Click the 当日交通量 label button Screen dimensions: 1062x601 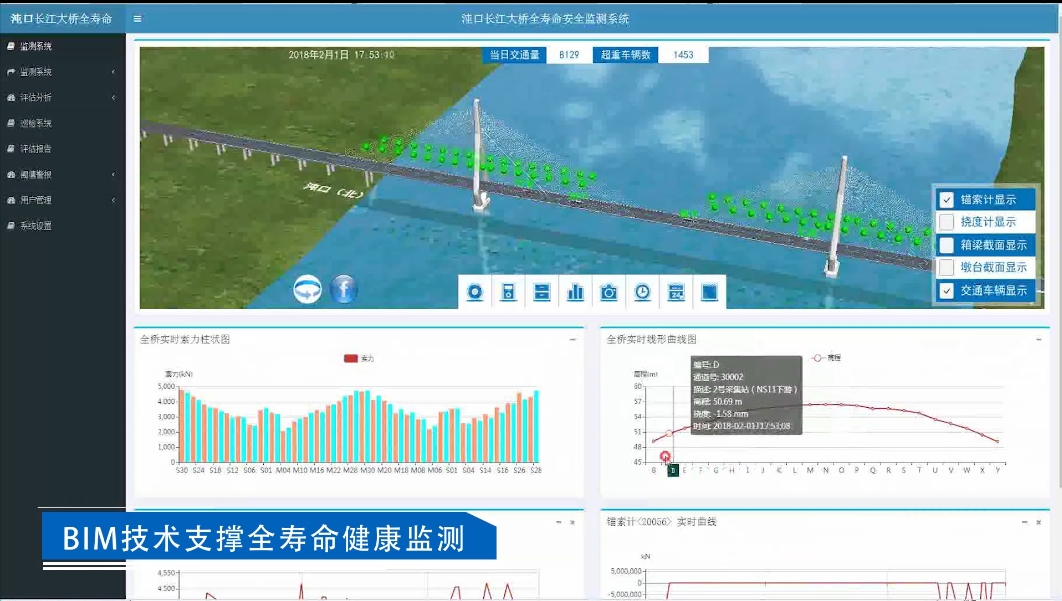coord(515,55)
